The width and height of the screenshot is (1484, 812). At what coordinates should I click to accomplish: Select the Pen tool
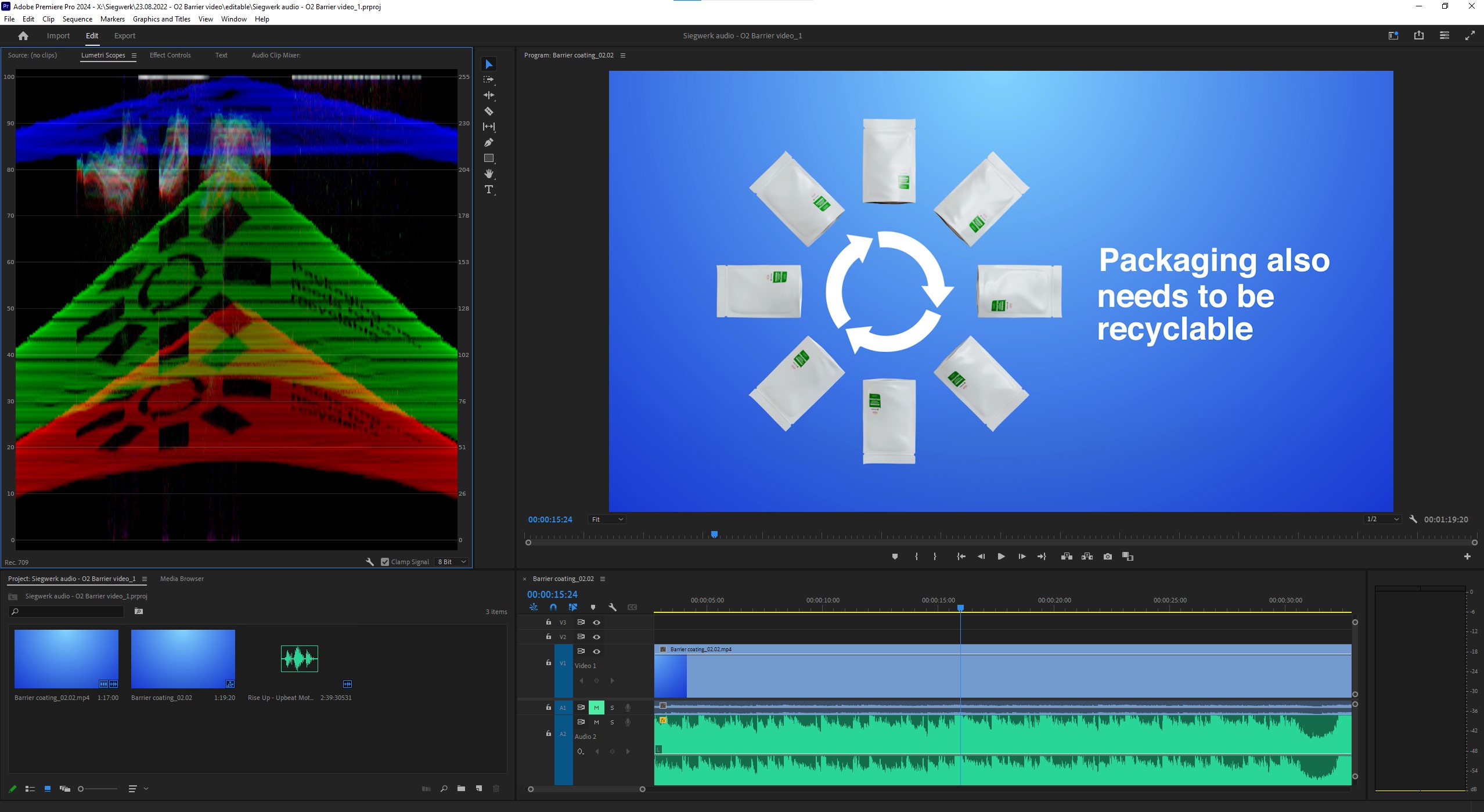pyautogui.click(x=489, y=142)
